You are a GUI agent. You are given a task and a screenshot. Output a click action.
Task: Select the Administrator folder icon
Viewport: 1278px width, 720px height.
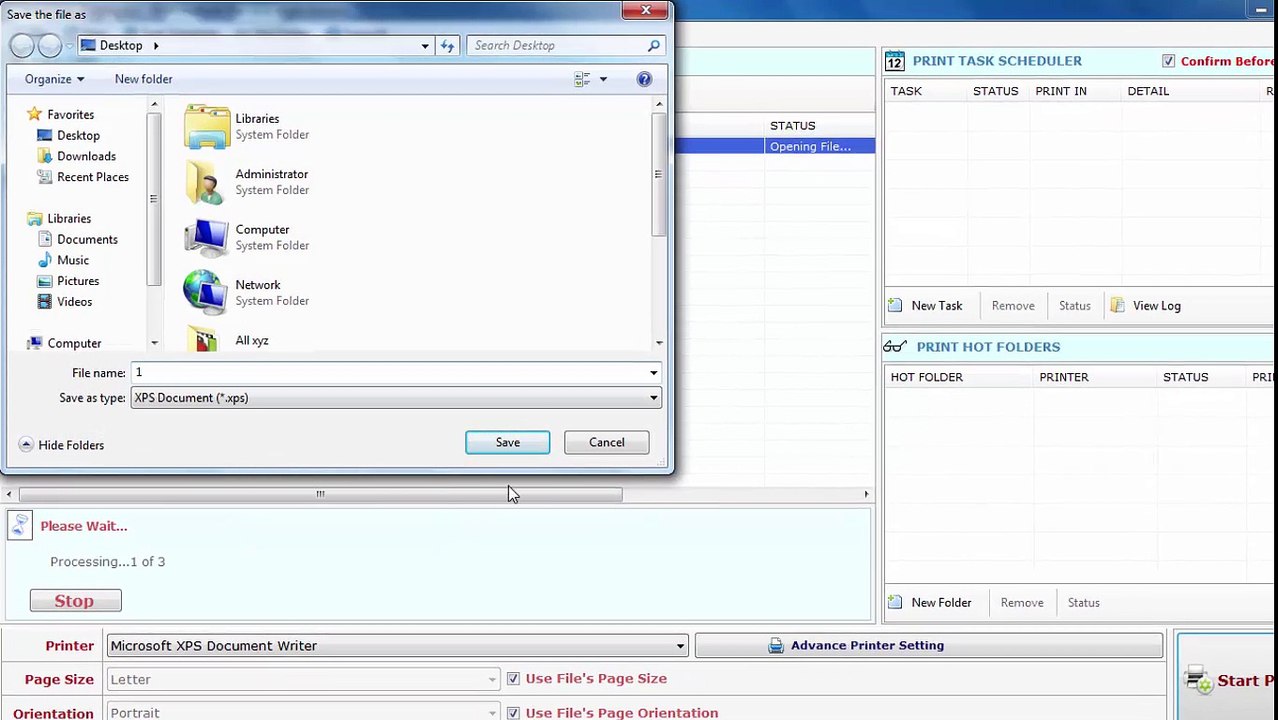[x=207, y=182]
